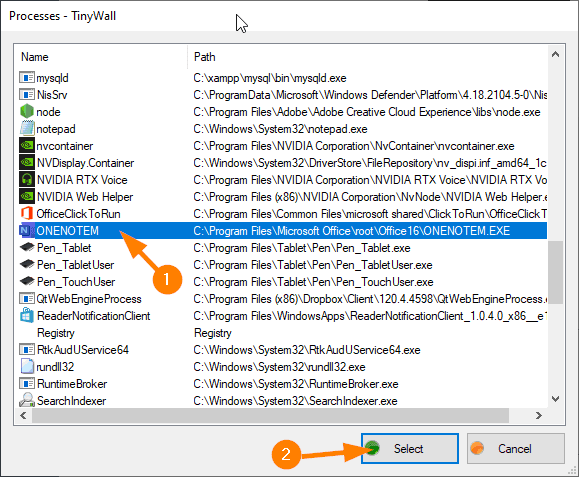This screenshot has height=477, width=579.
Task: Select the SearchIndexer process name
Action: 71,401
